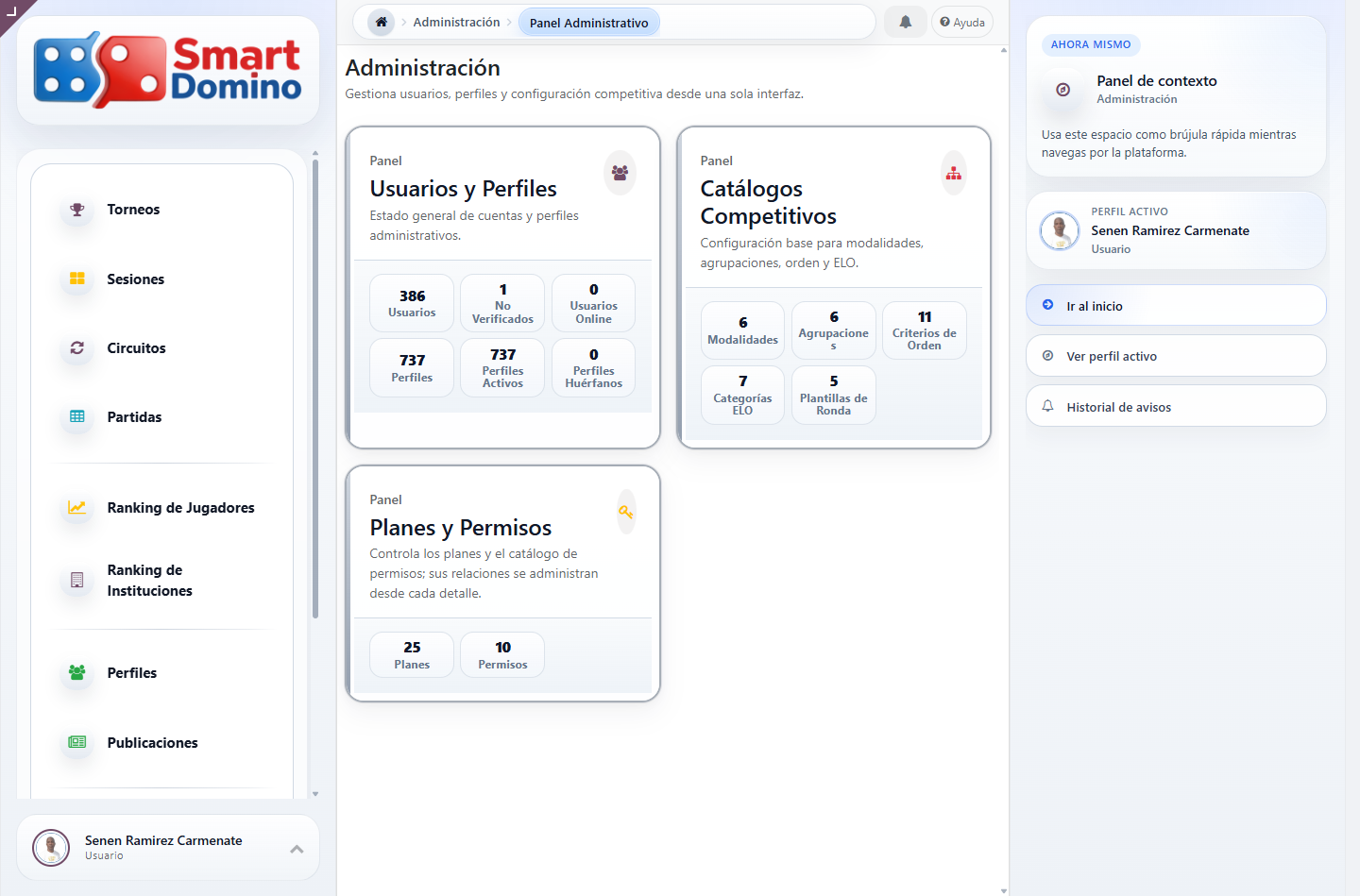Click the 25 Planes stat tile
The image size is (1360, 896).
pos(412,654)
